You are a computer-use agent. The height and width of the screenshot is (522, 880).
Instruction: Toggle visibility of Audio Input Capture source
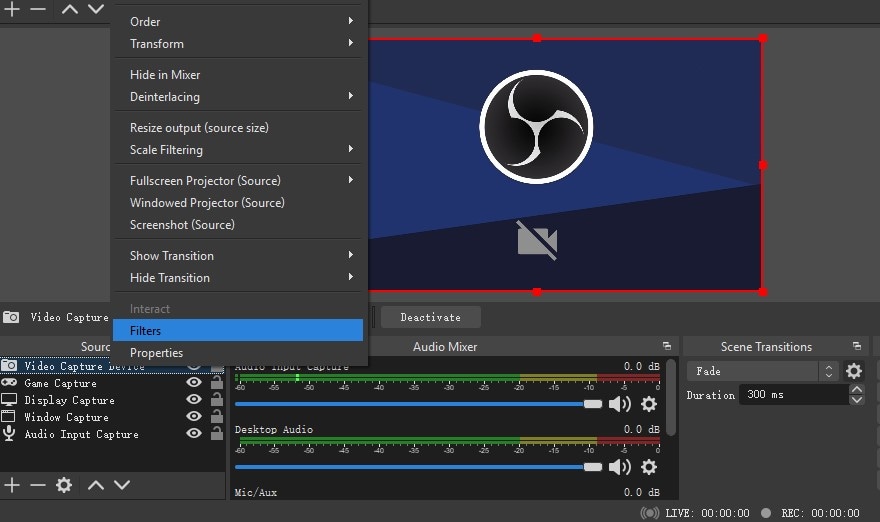pyautogui.click(x=194, y=433)
